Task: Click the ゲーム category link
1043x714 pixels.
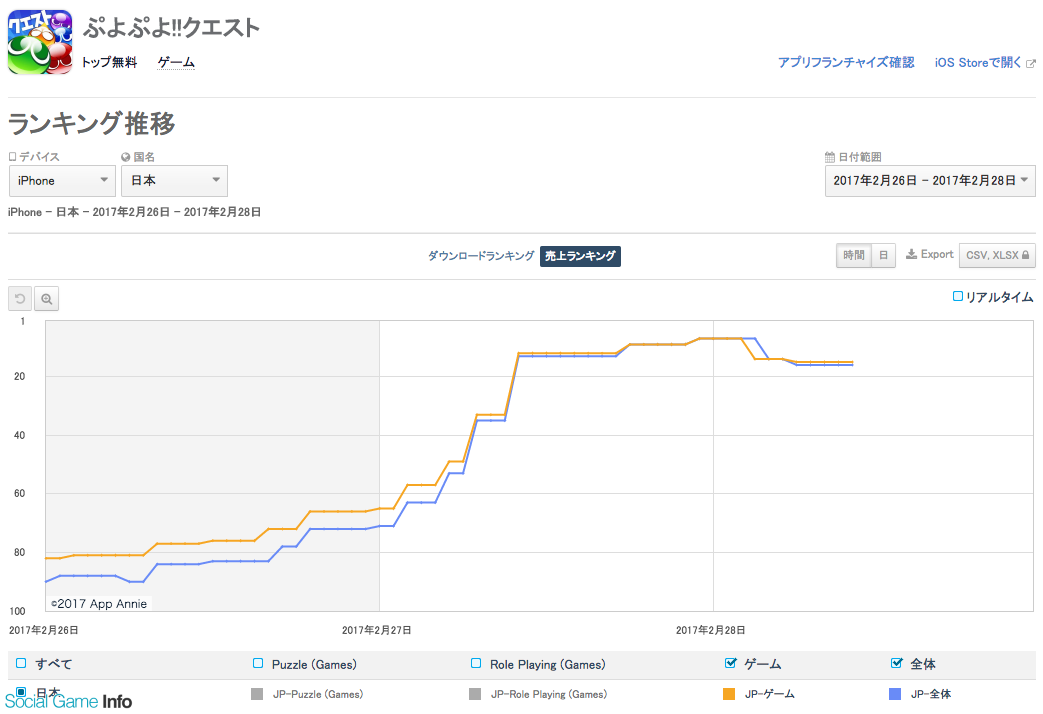Action: point(176,63)
